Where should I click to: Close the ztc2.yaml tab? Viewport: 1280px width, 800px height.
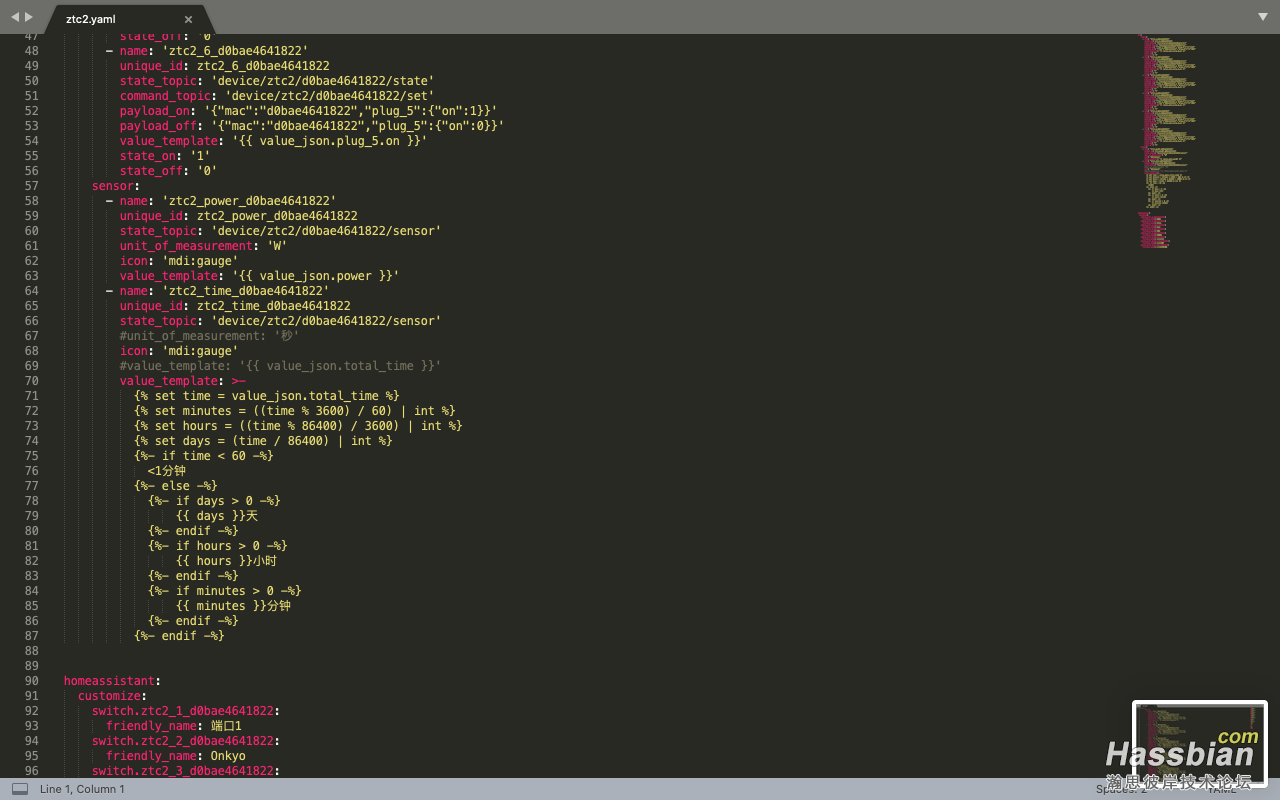click(188, 19)
